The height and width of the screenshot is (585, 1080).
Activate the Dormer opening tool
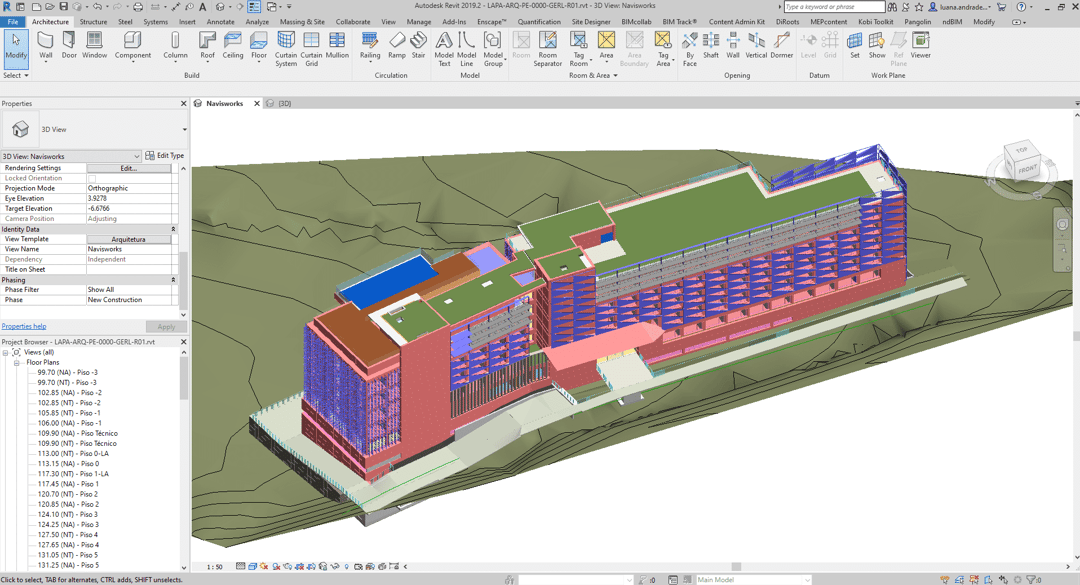782,45
